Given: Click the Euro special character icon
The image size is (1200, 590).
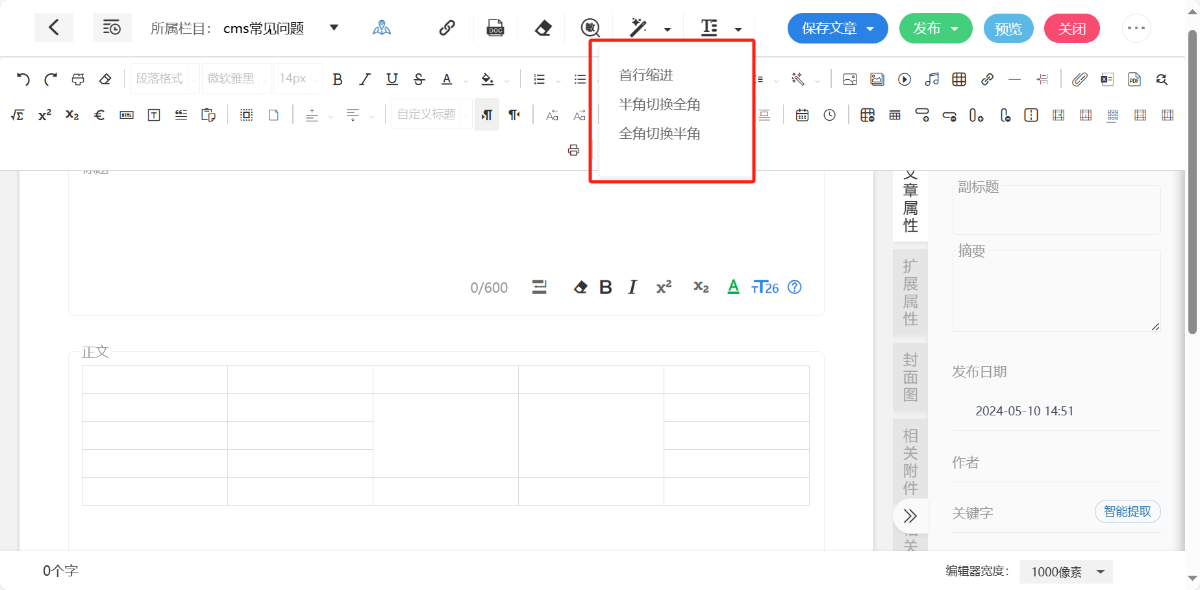Looking at the screenshot, I should pos(99,115).
